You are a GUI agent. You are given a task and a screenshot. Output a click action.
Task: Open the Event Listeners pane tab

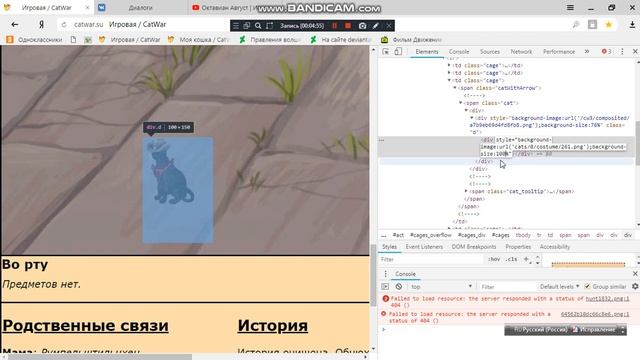click(x=424, y=247)
